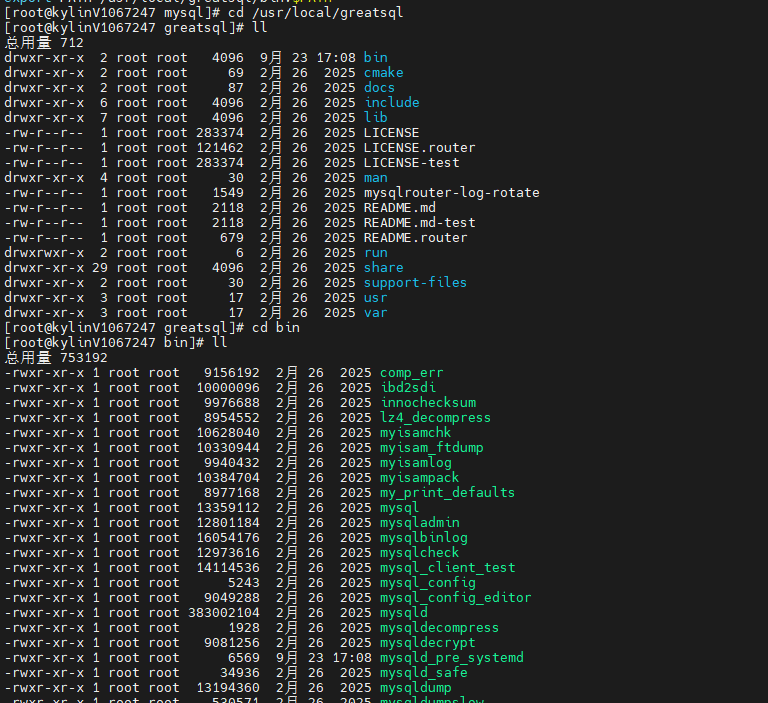Click the 'mysqldecompress' executable name
This screenshot has height=703, width=768.
pyautogui.click(x=439, y=628)
